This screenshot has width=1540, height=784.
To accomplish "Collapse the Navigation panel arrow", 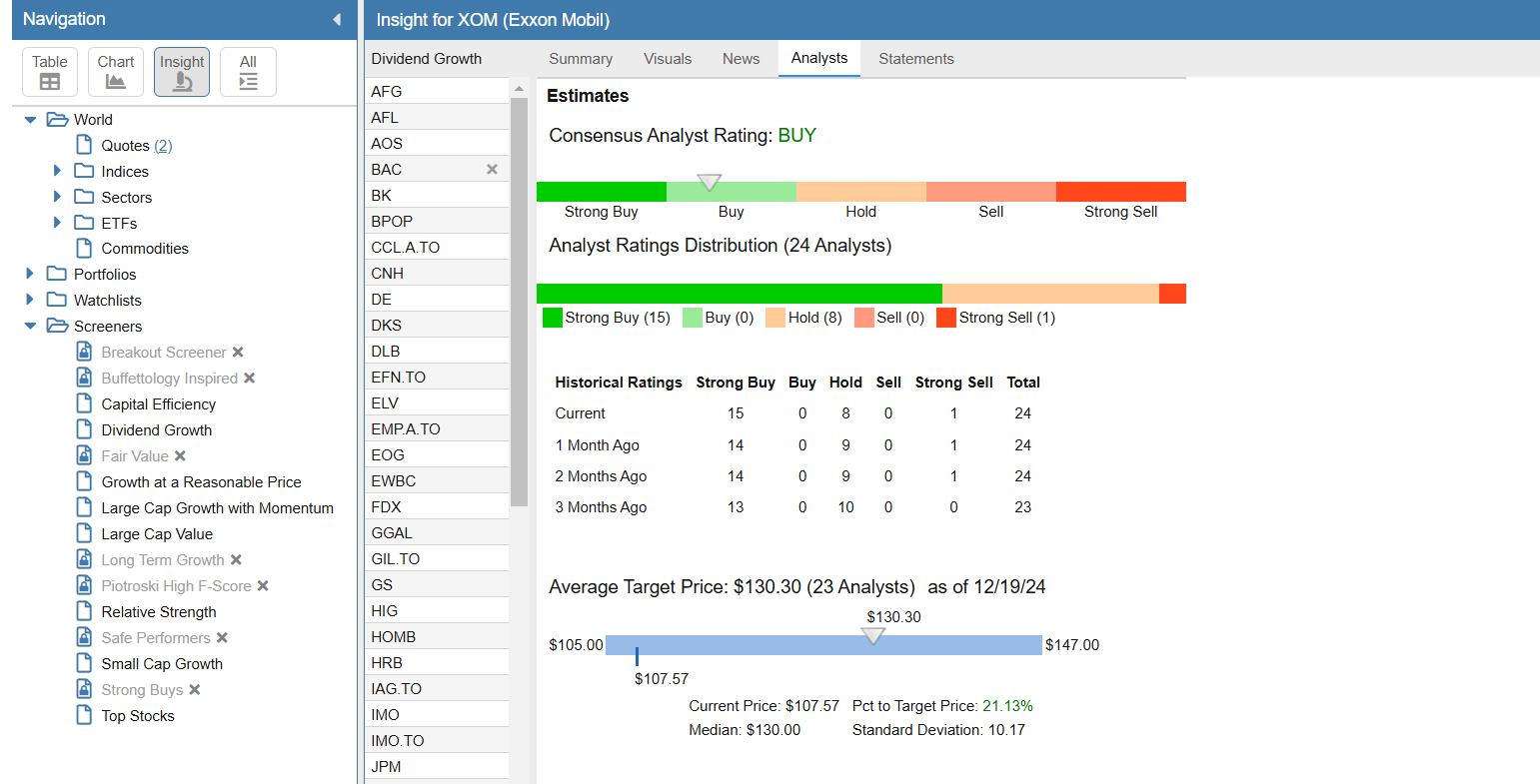I will 337,19.
